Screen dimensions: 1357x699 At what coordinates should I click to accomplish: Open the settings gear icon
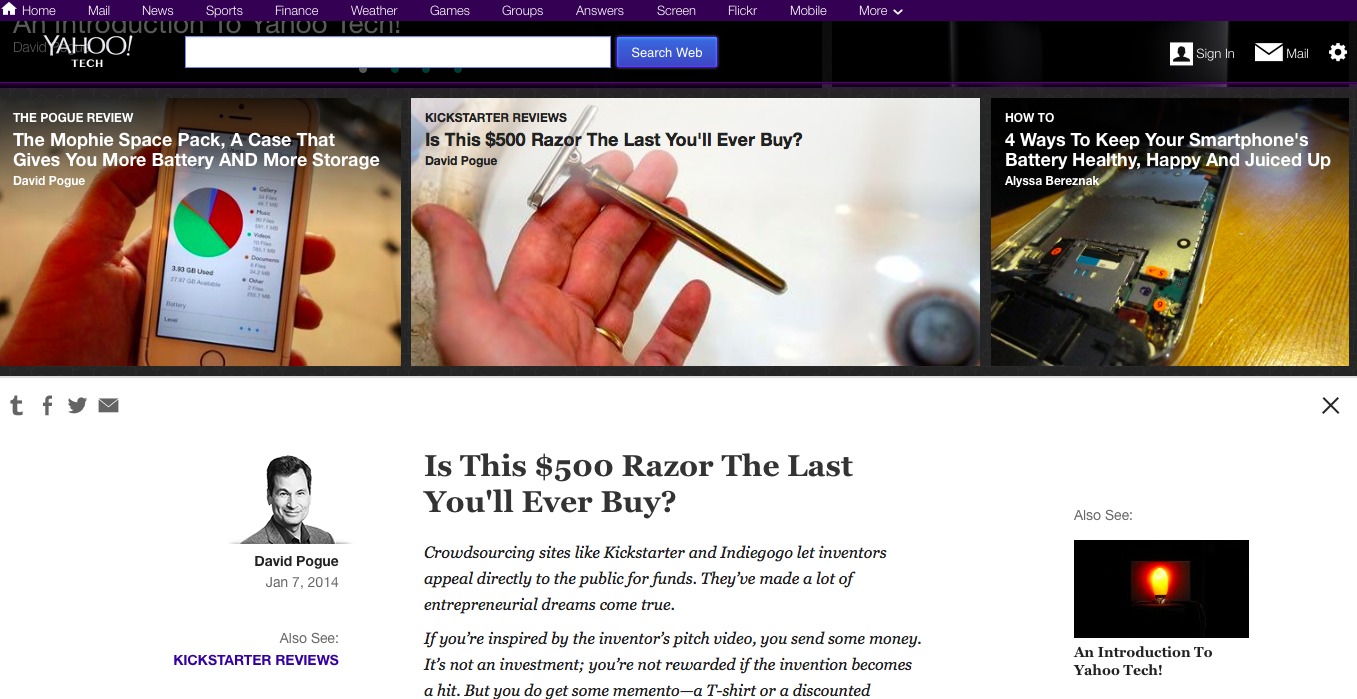coord(1338,52)
